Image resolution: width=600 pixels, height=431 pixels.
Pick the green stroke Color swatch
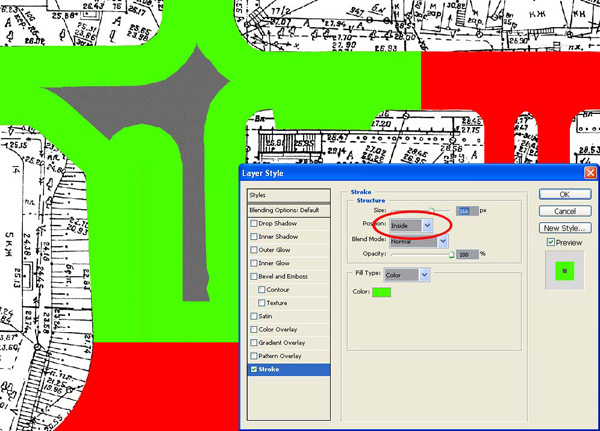(x=381, y=292)
